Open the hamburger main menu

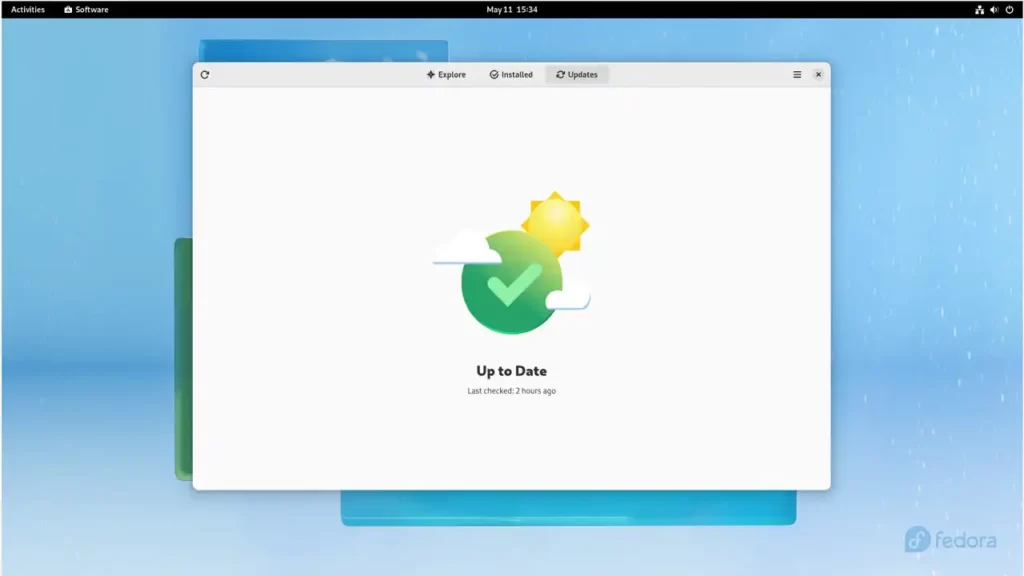[797, 75]
